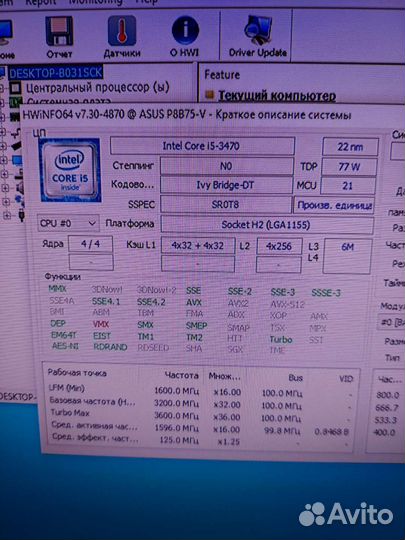405x540 pixels.
Task: Open the Отчет report toolbar icon
Action: [59, 38]
